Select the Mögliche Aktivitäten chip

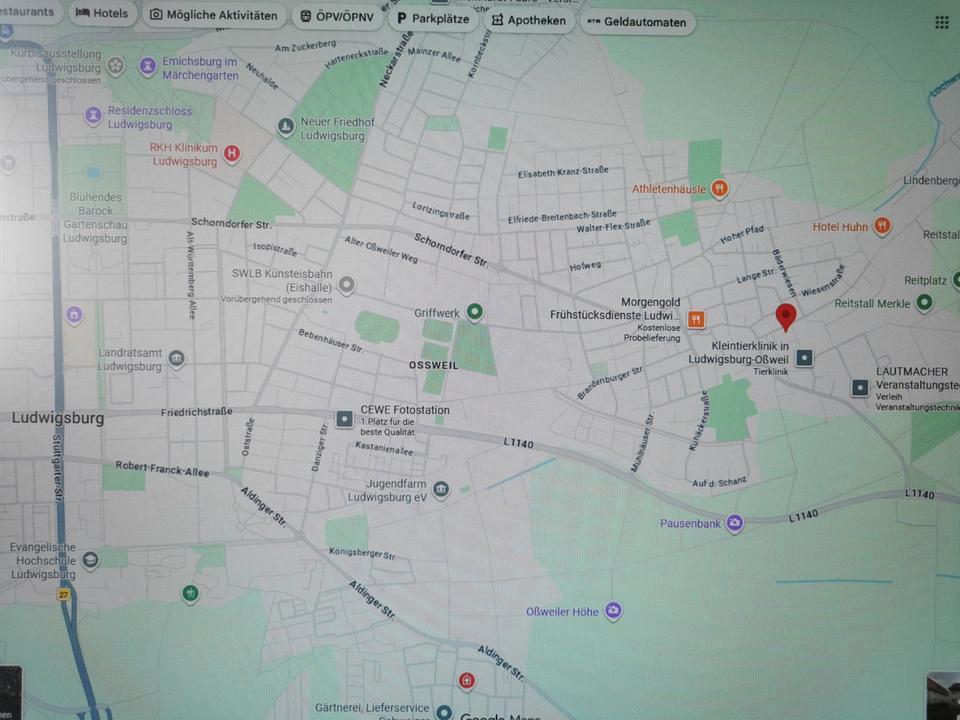(213, 16)
